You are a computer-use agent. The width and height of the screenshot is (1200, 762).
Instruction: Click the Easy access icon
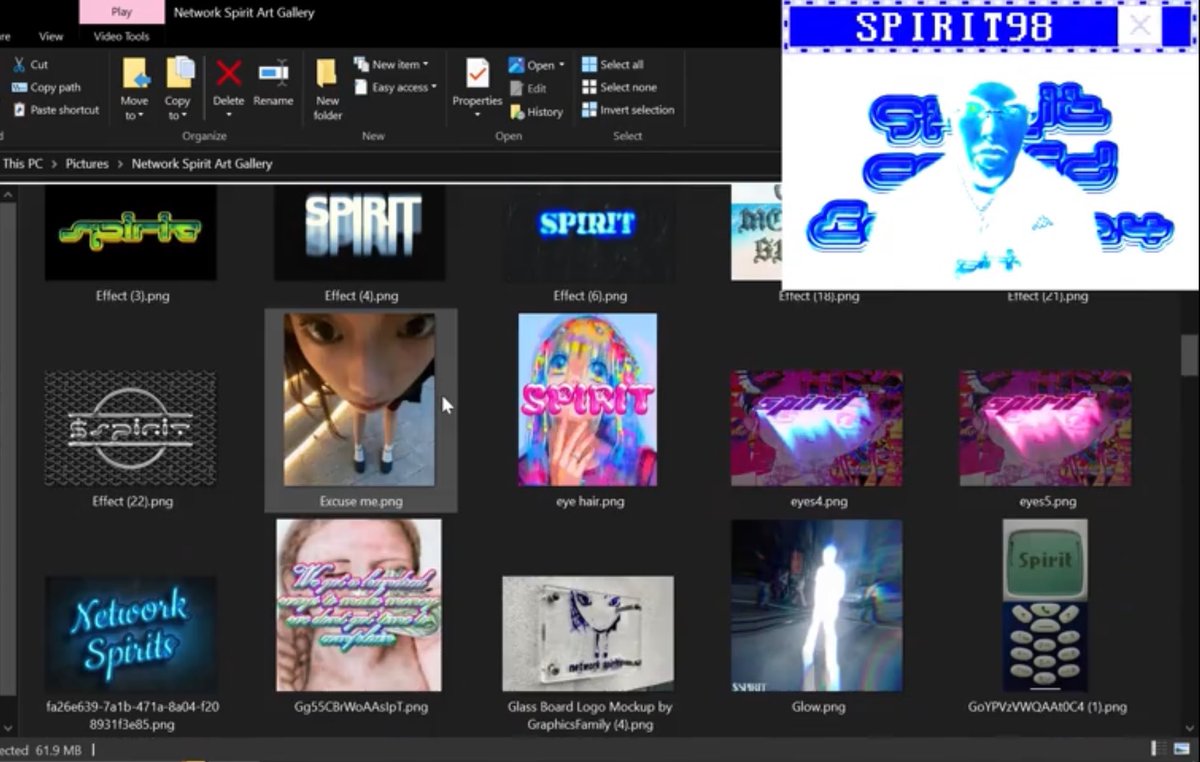361,87
